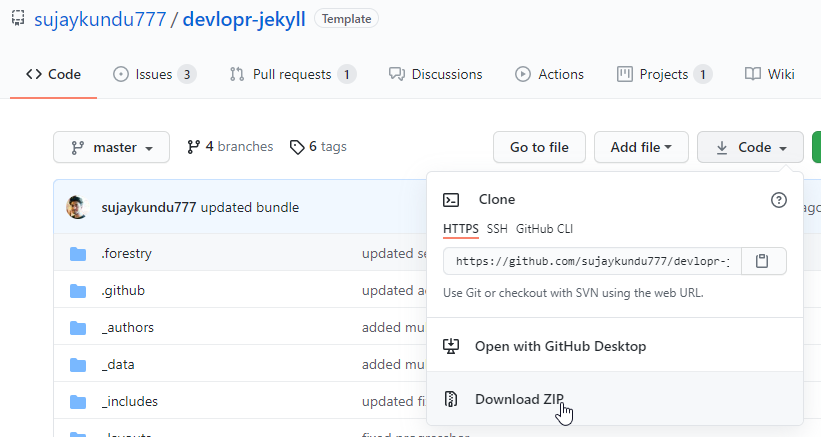The image size is (821, 437).
Task: Open the .forestry folder
Action: [126, 253]
